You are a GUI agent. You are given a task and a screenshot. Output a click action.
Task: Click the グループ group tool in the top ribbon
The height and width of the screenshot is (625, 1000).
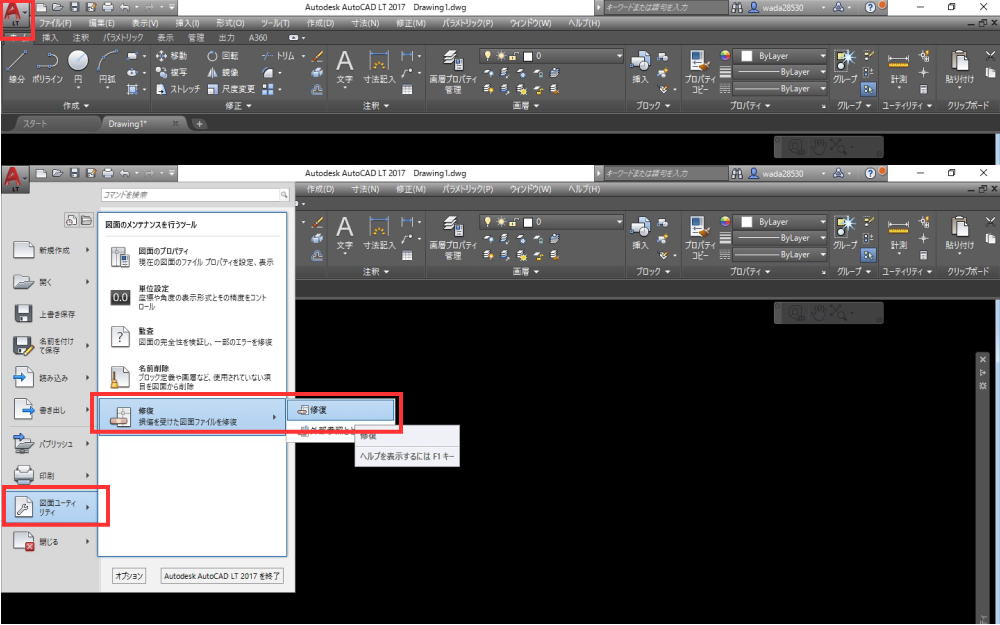click(x=845, y=68)
